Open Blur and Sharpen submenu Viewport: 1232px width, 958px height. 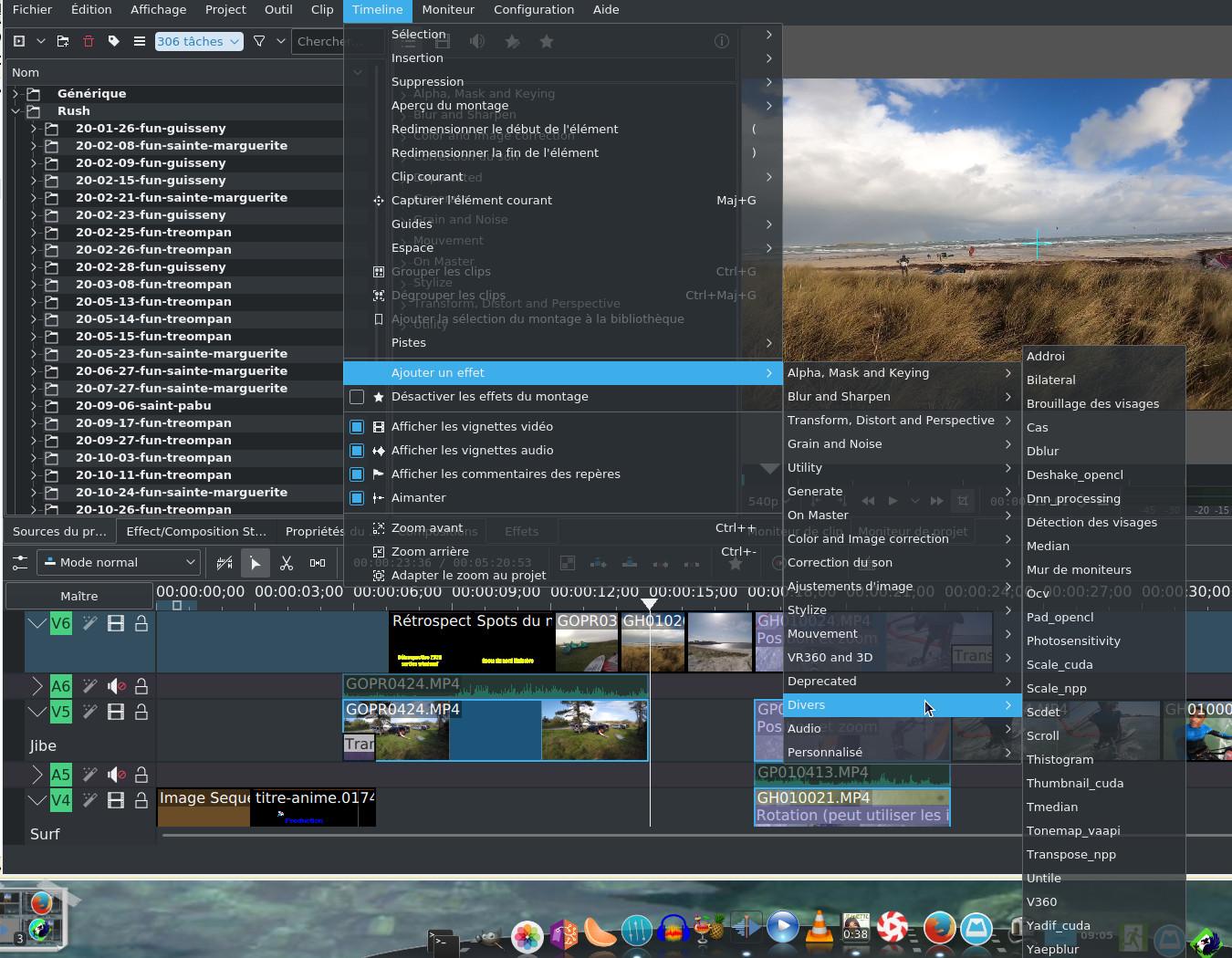pos(901,397)
